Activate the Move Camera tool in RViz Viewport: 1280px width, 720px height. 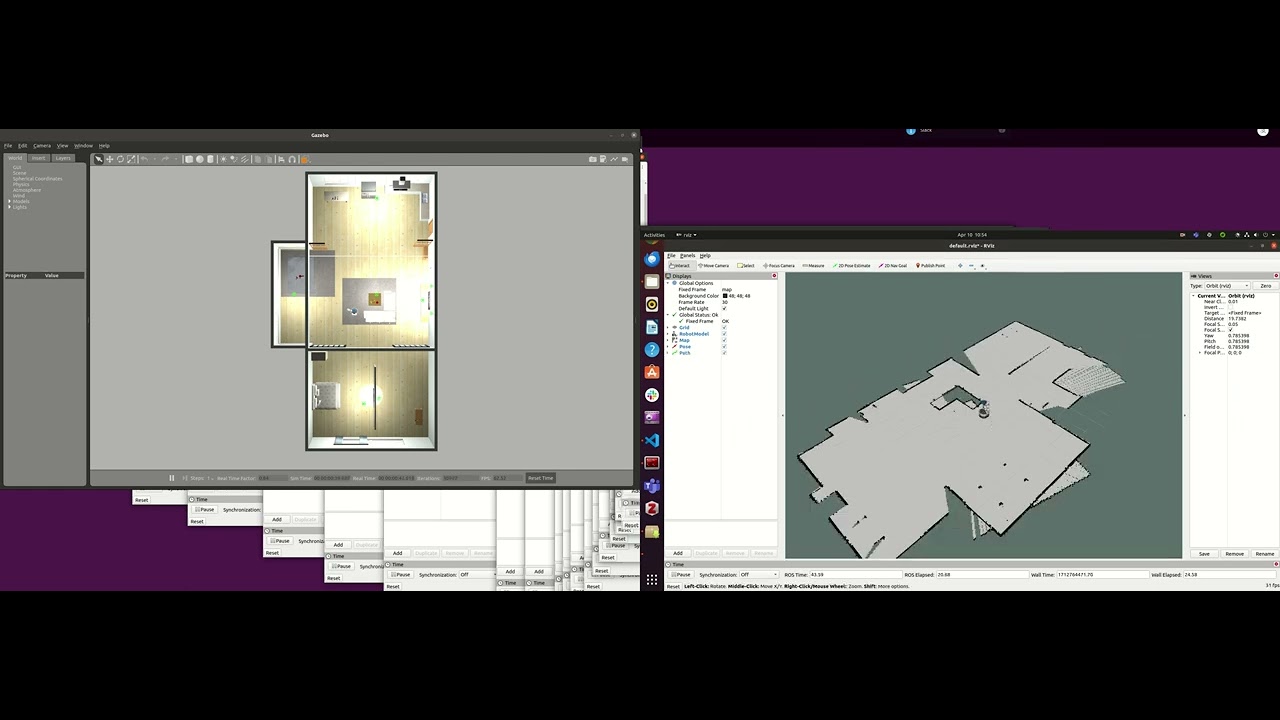pos(714,266)
